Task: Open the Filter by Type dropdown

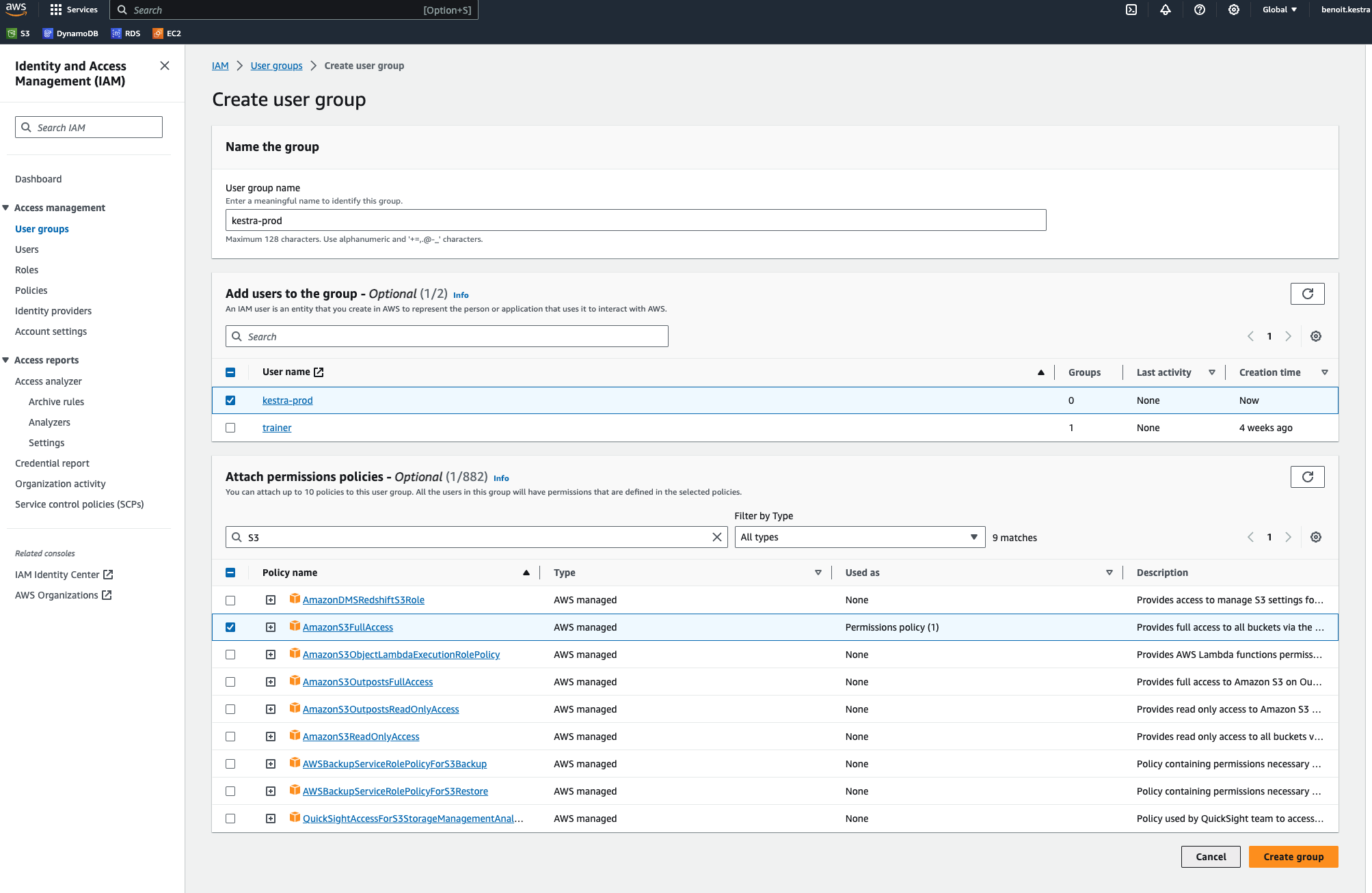Action: click(859, 537)
